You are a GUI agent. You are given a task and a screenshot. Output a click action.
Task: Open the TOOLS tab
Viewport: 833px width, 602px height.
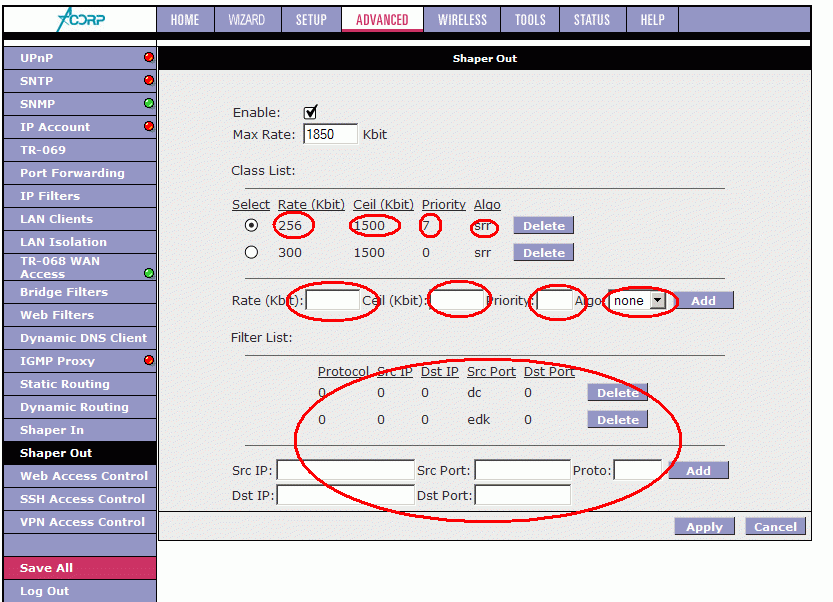[530, 20]
